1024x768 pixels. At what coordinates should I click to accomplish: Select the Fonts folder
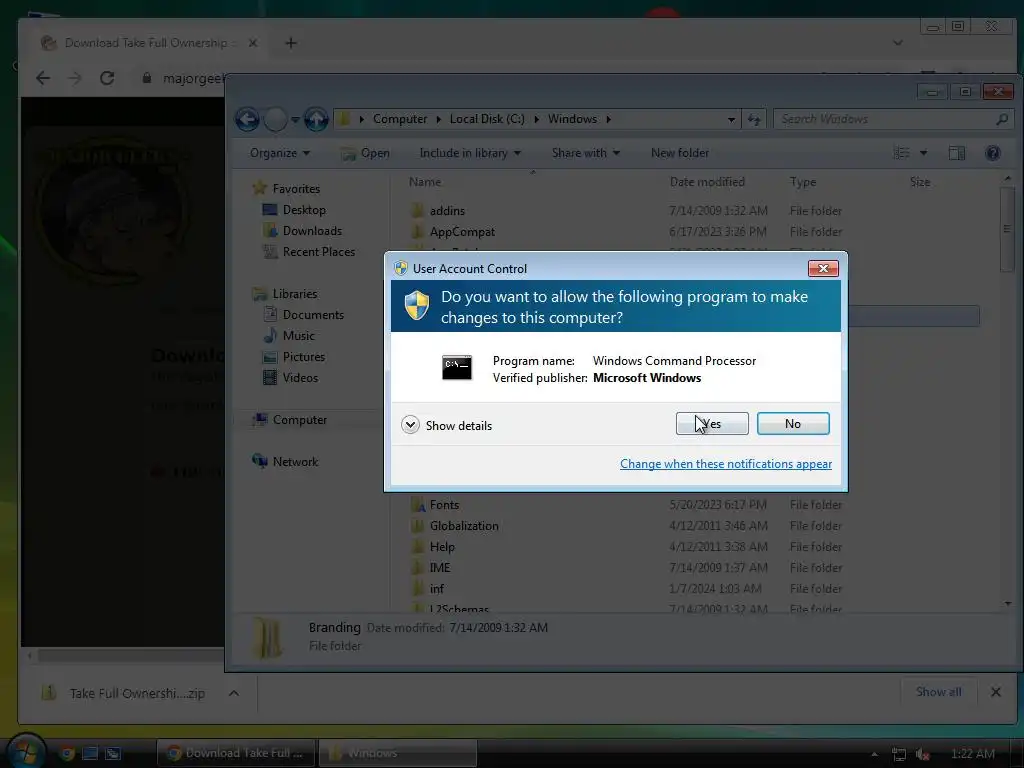click(444, 505)
